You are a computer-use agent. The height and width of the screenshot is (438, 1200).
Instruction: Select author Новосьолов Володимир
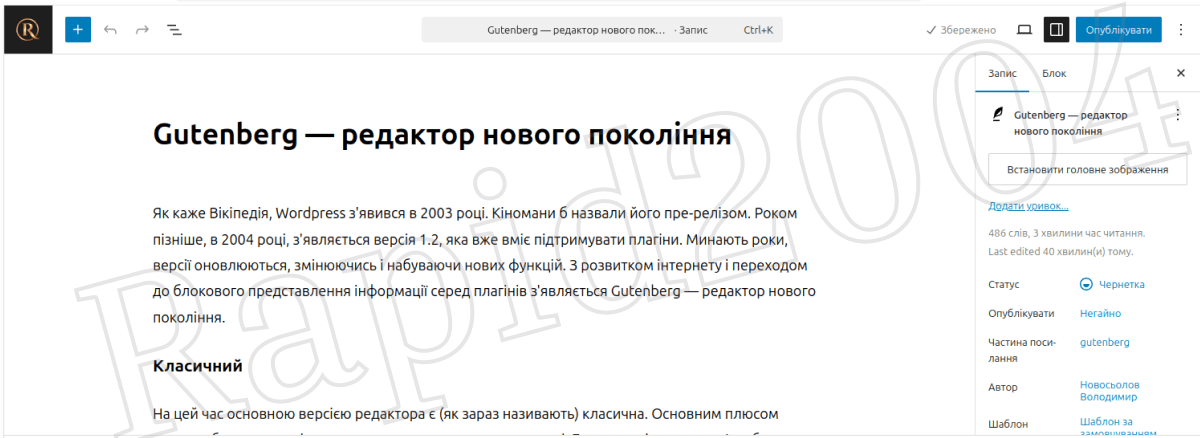click(x=1109, y=390)
